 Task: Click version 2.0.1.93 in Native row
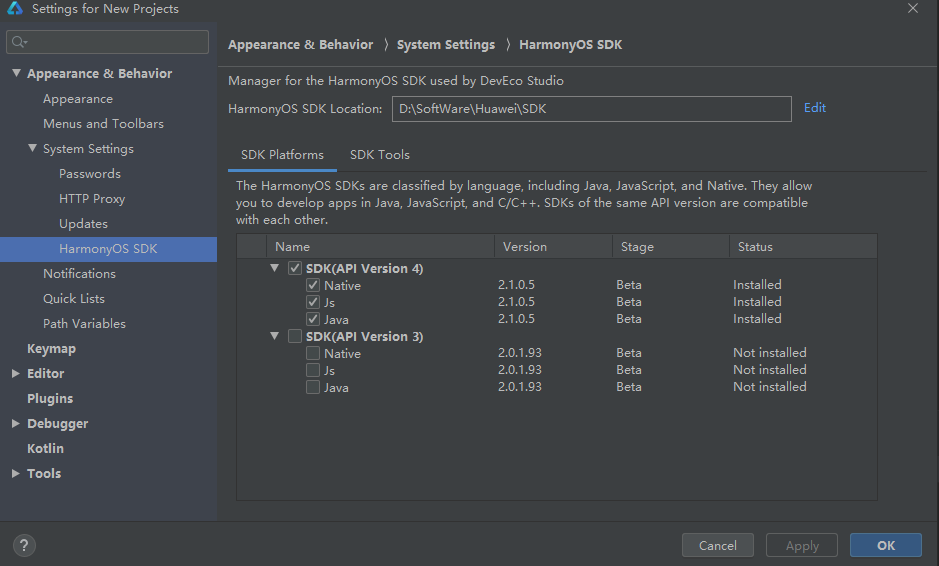(x=520, y=353)
